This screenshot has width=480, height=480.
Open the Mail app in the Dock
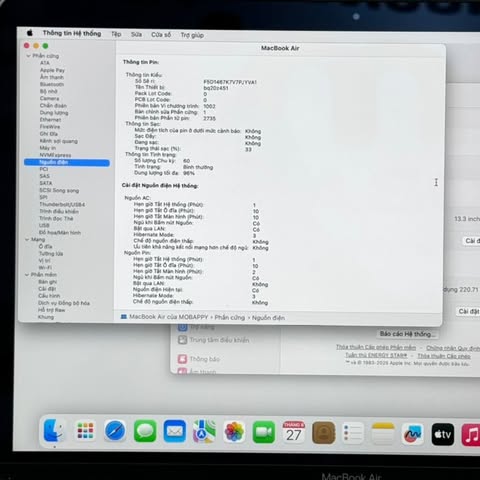175,431
